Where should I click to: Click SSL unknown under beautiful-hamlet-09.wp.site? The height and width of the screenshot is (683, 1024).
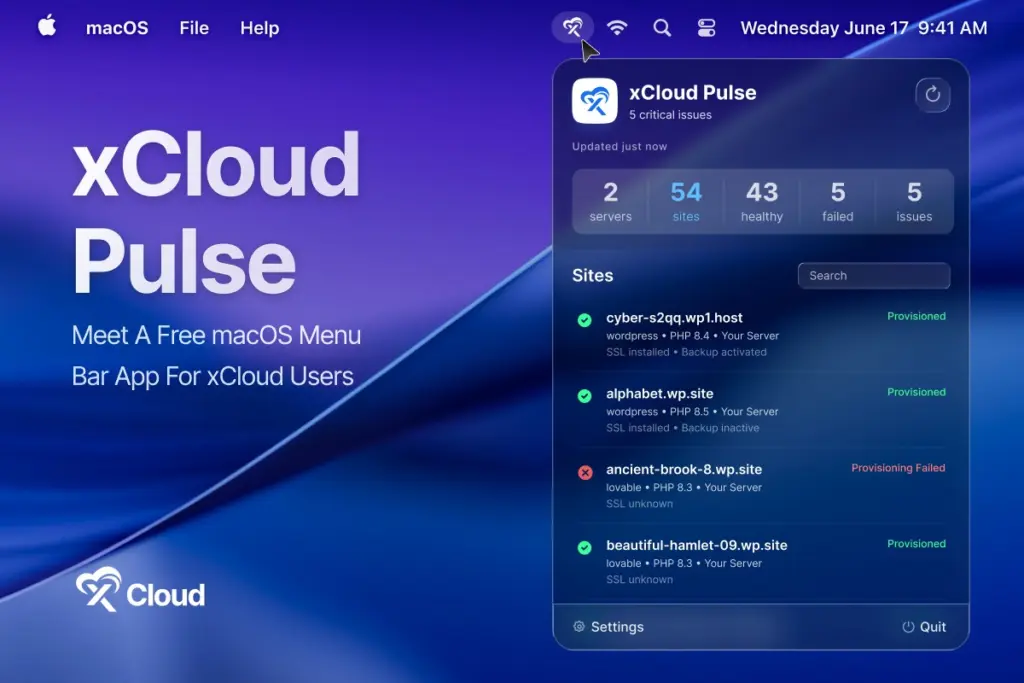[639, 579]
